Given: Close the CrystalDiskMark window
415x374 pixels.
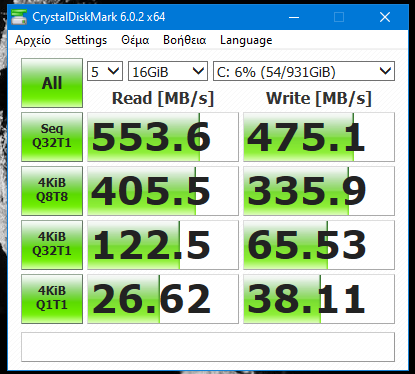Looking at the screenshot, I should (385, 17).
